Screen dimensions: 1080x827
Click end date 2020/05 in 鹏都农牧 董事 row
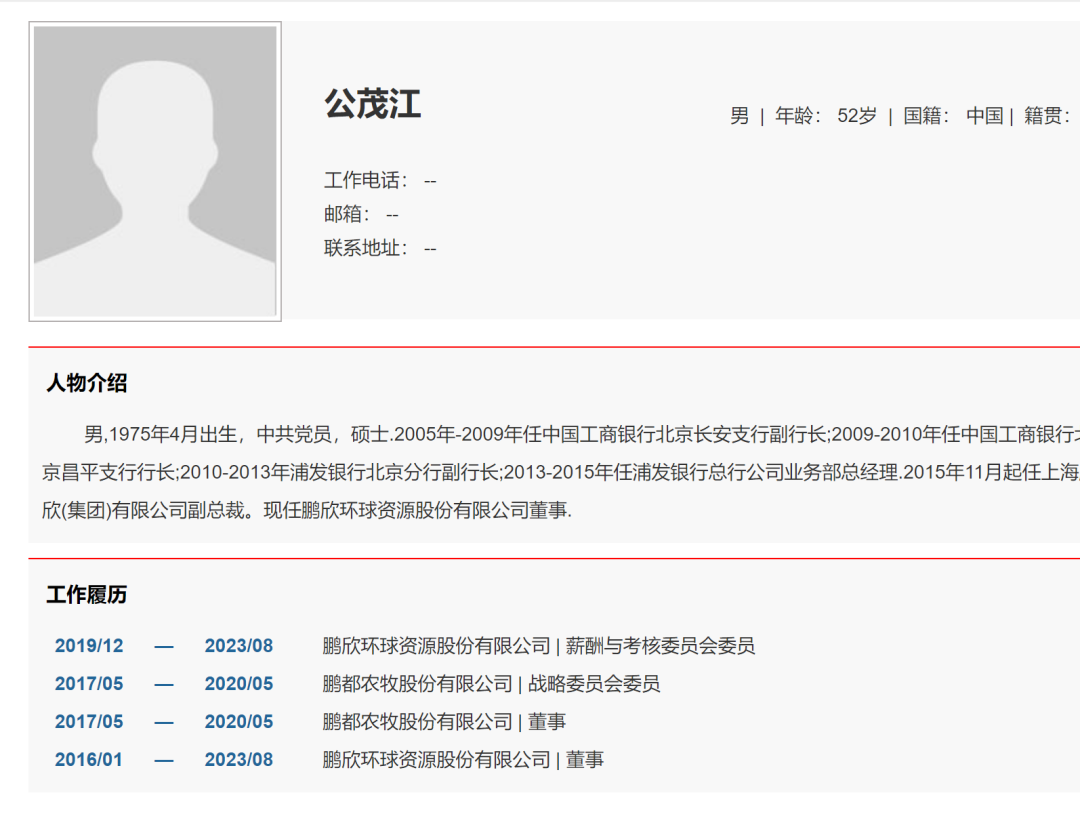(x=239, y=722)
